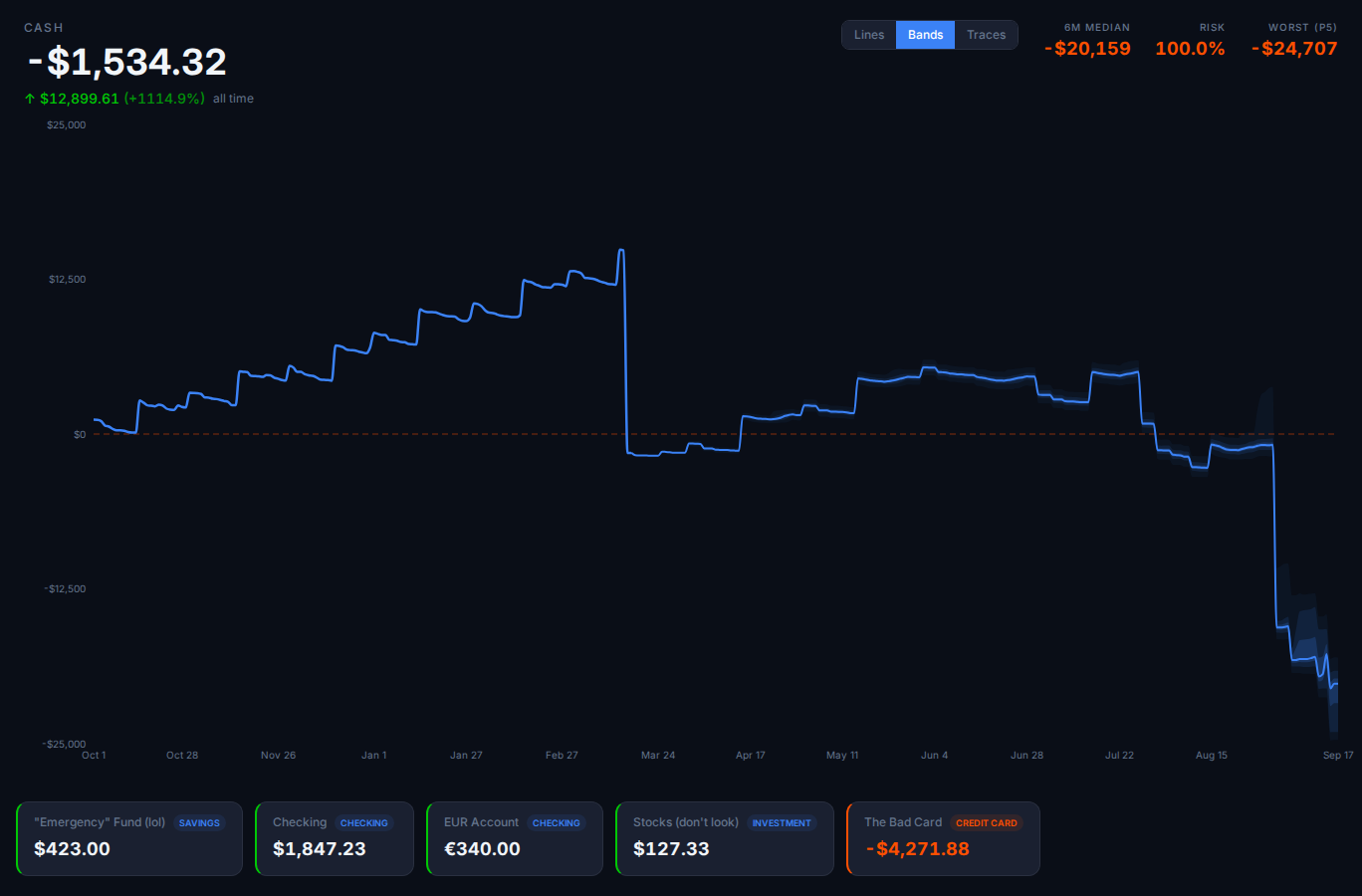
Task: Click the SAVINGS badge on Emergency Fund
Action: [x=199, y=823]
